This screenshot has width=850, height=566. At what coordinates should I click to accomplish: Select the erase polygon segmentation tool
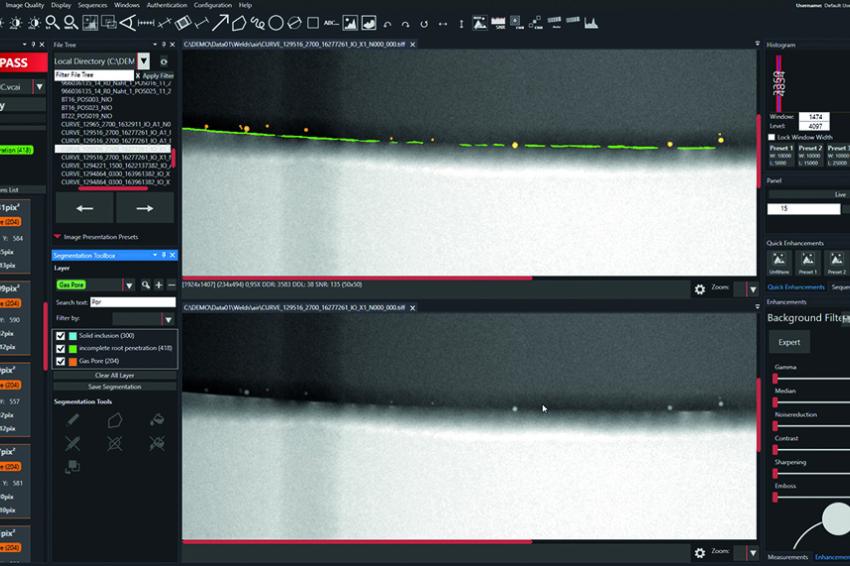(x=114, y=443)
